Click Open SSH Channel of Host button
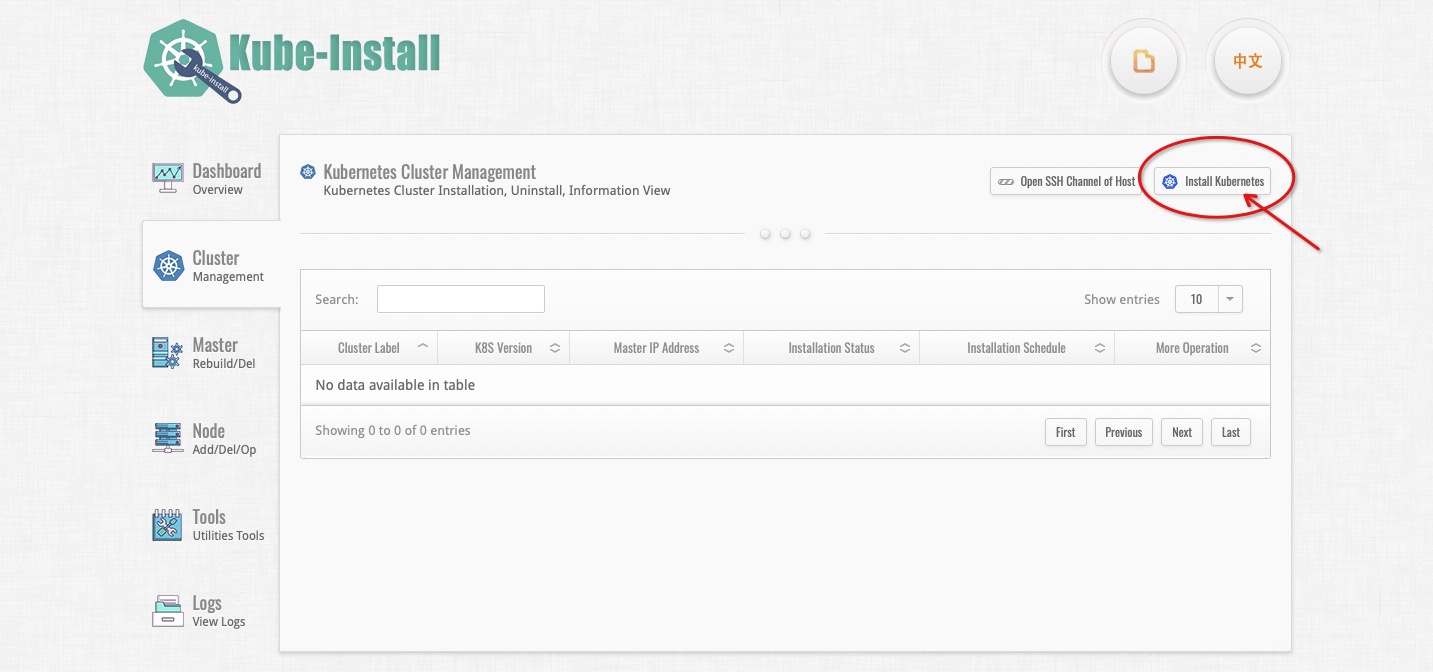 [1067, 181]
